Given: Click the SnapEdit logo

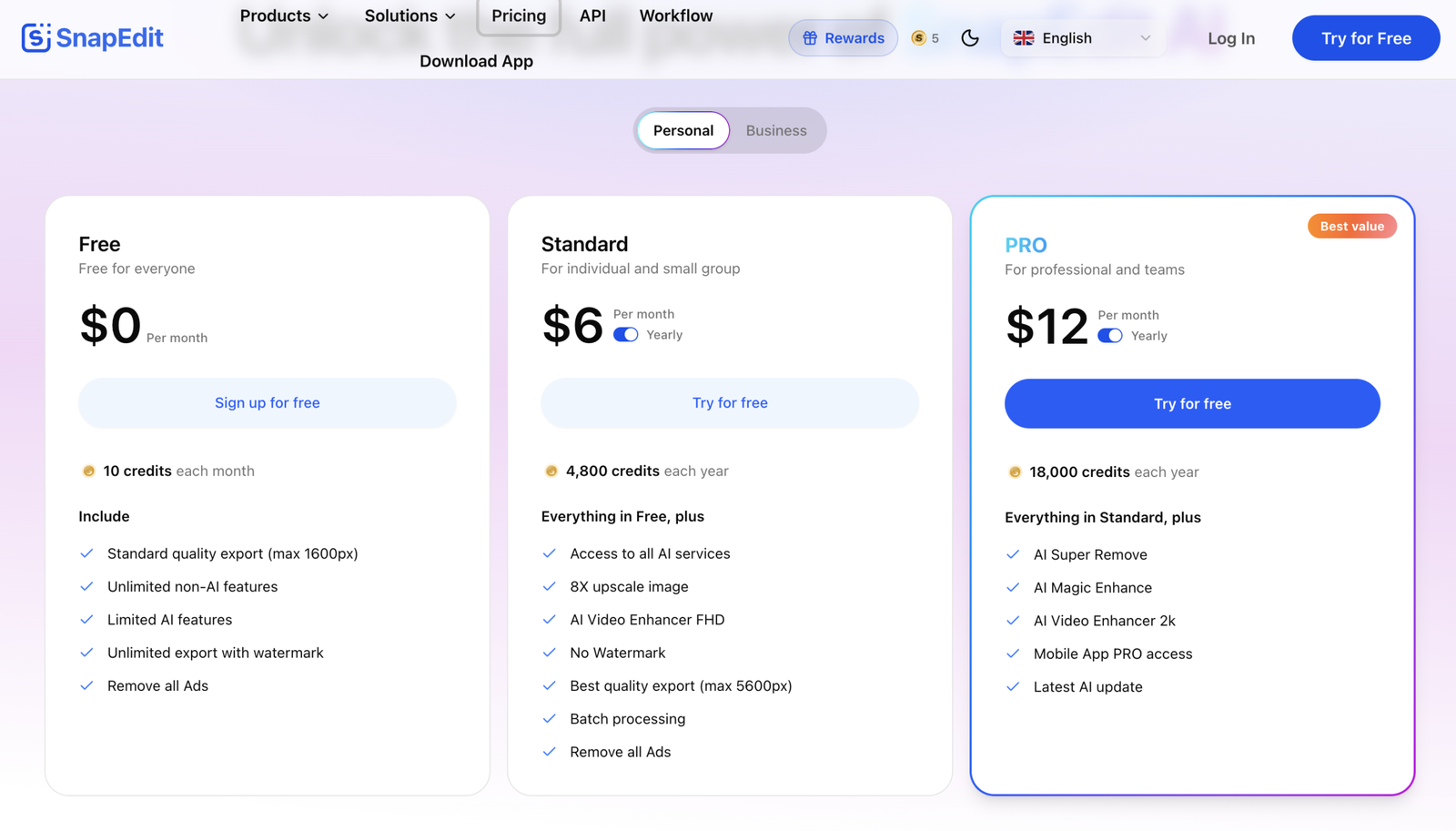Looking at the screenshot, I should [92, 37].
